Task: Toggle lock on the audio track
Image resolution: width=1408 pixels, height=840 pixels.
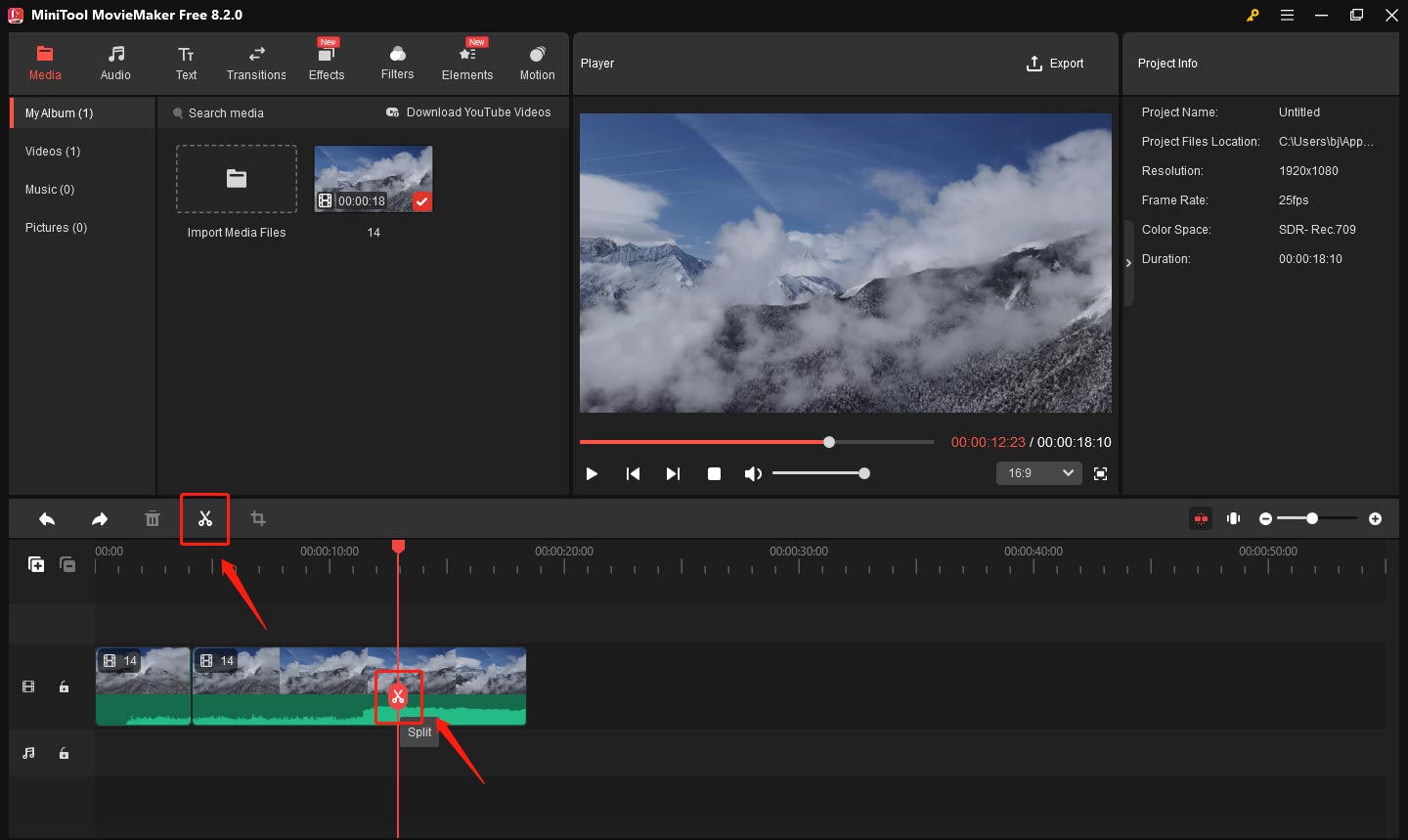Action: (x=64, y=753)
